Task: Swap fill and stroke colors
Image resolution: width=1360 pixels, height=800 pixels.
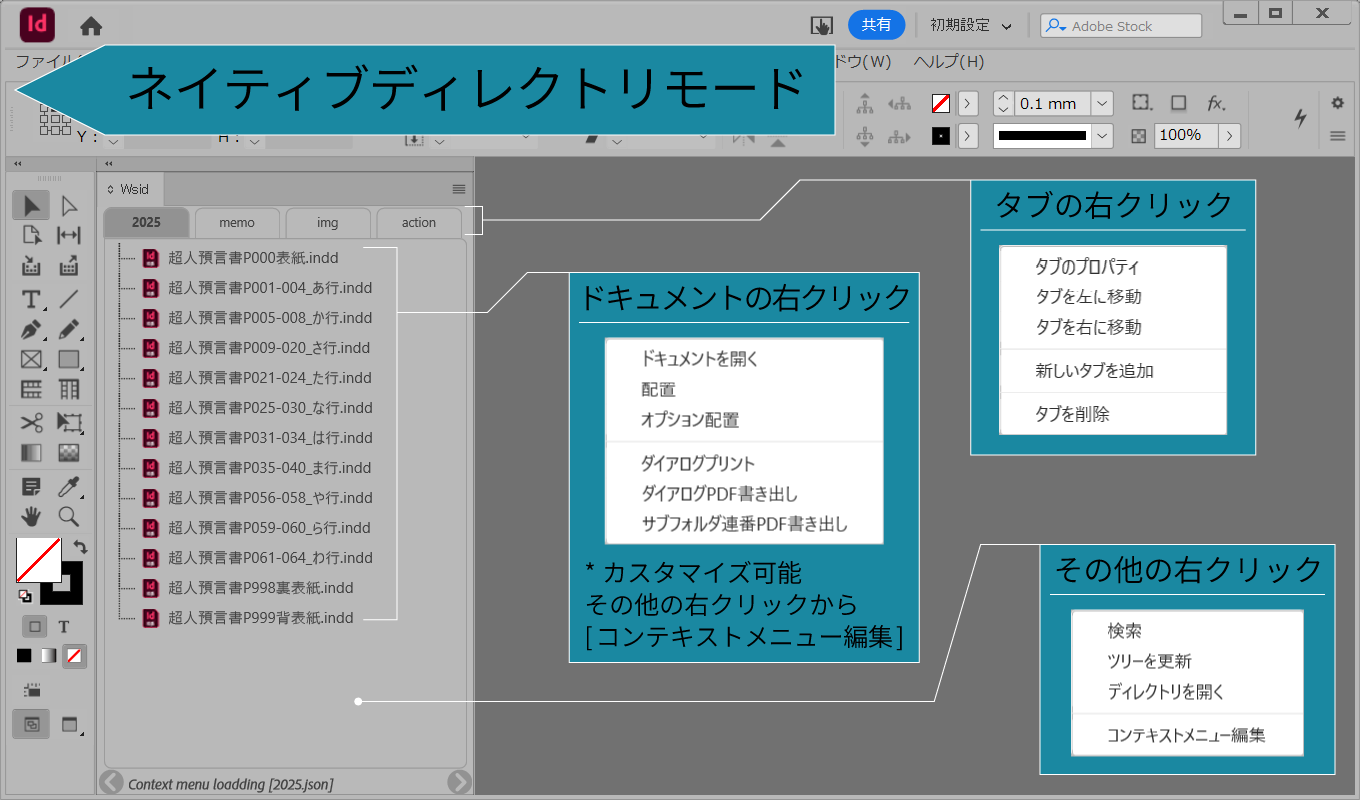Action: pos(80,547)
